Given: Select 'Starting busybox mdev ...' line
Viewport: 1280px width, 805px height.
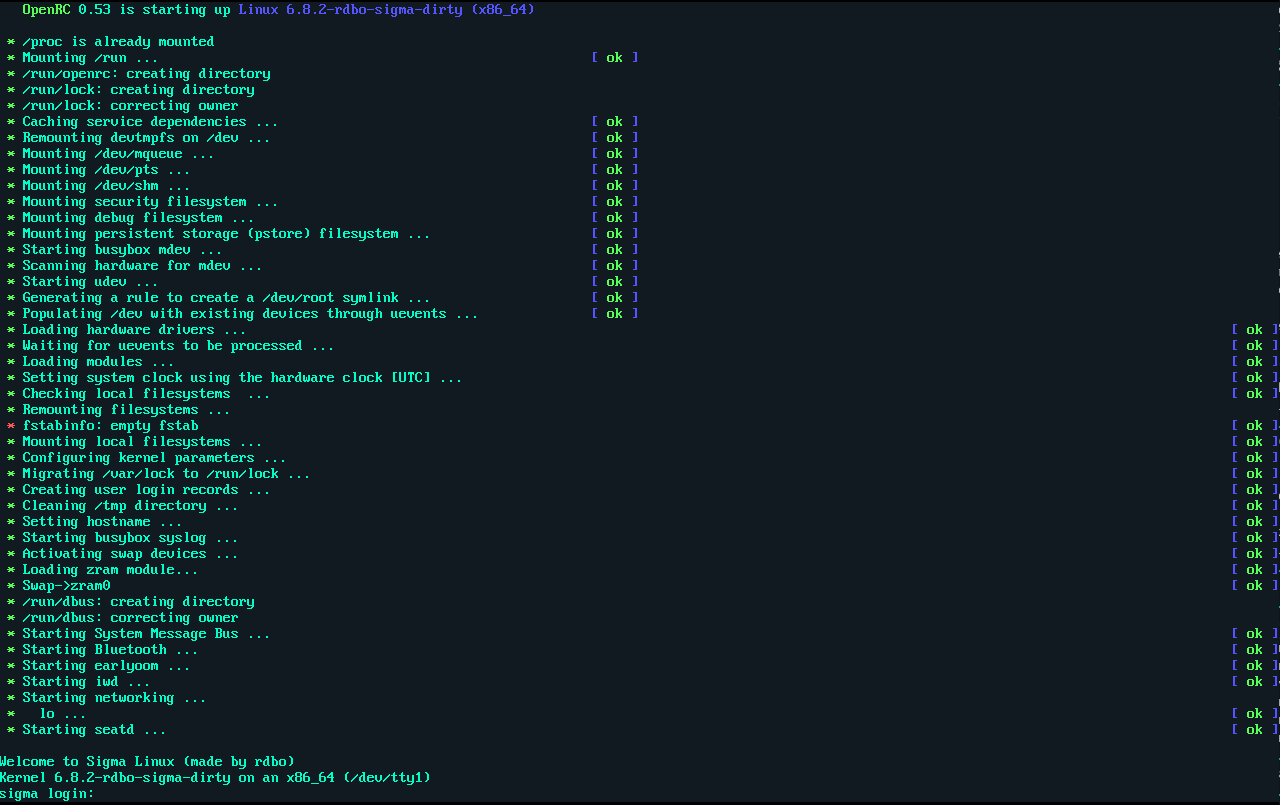Looking at the screenshot, I should [x=122, y=250].
